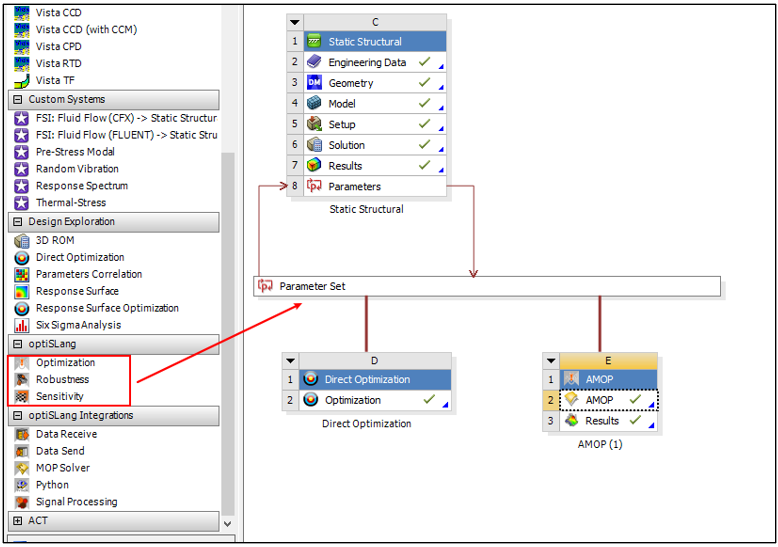Click the Toolbox scroll down arrow

click(x=227, y=524)
